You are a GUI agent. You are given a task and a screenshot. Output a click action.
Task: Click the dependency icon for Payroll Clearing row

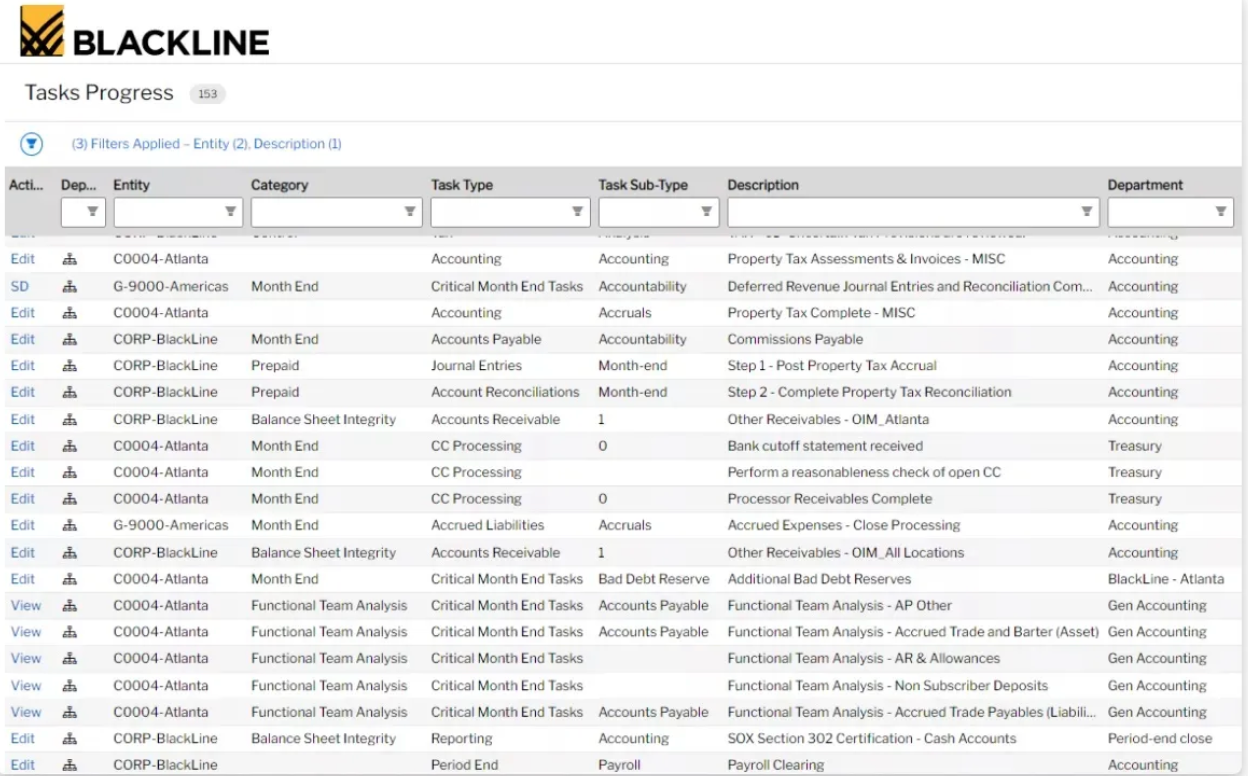point(70,765)
